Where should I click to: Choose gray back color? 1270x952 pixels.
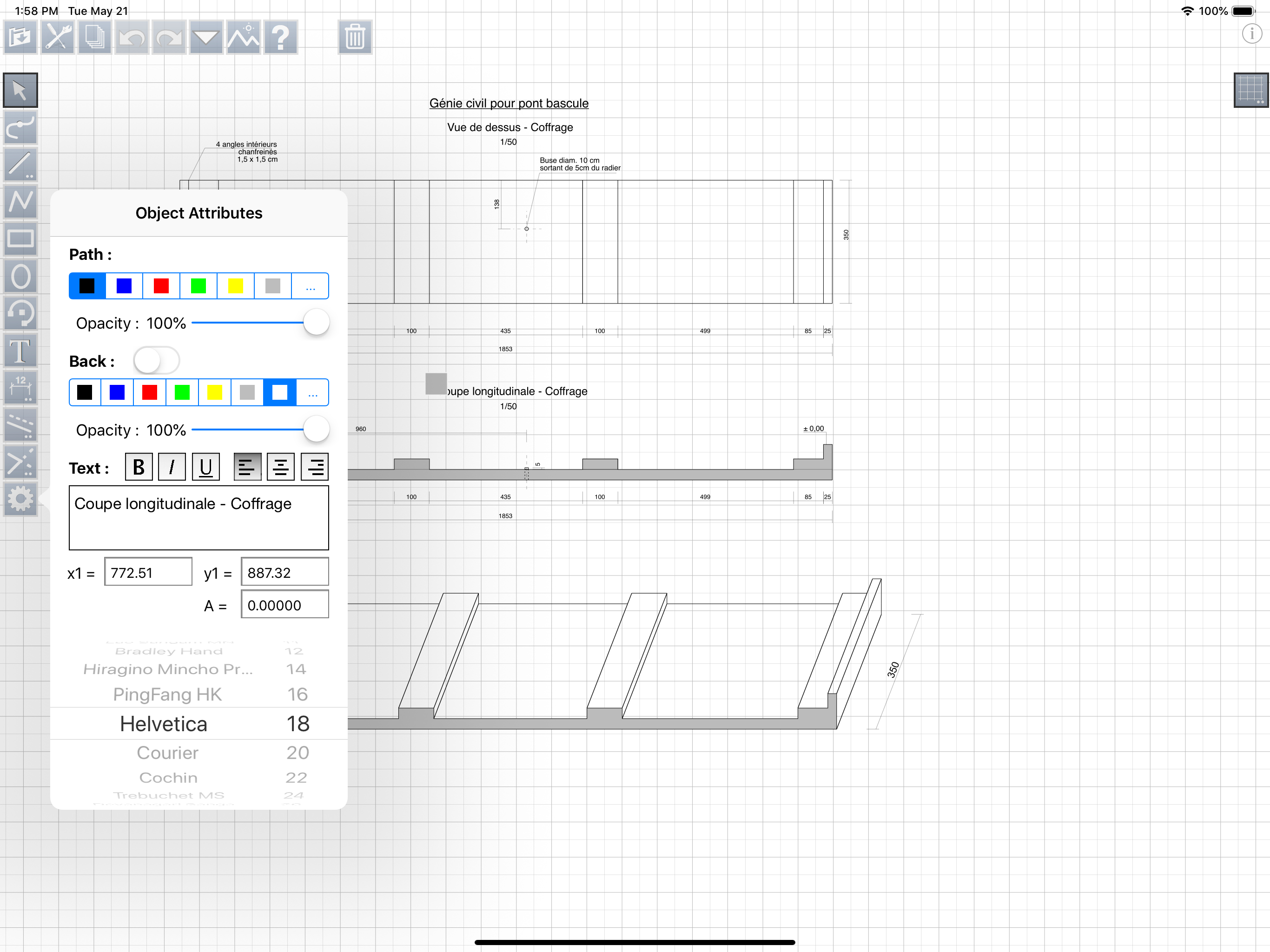(x=247, y=393)
